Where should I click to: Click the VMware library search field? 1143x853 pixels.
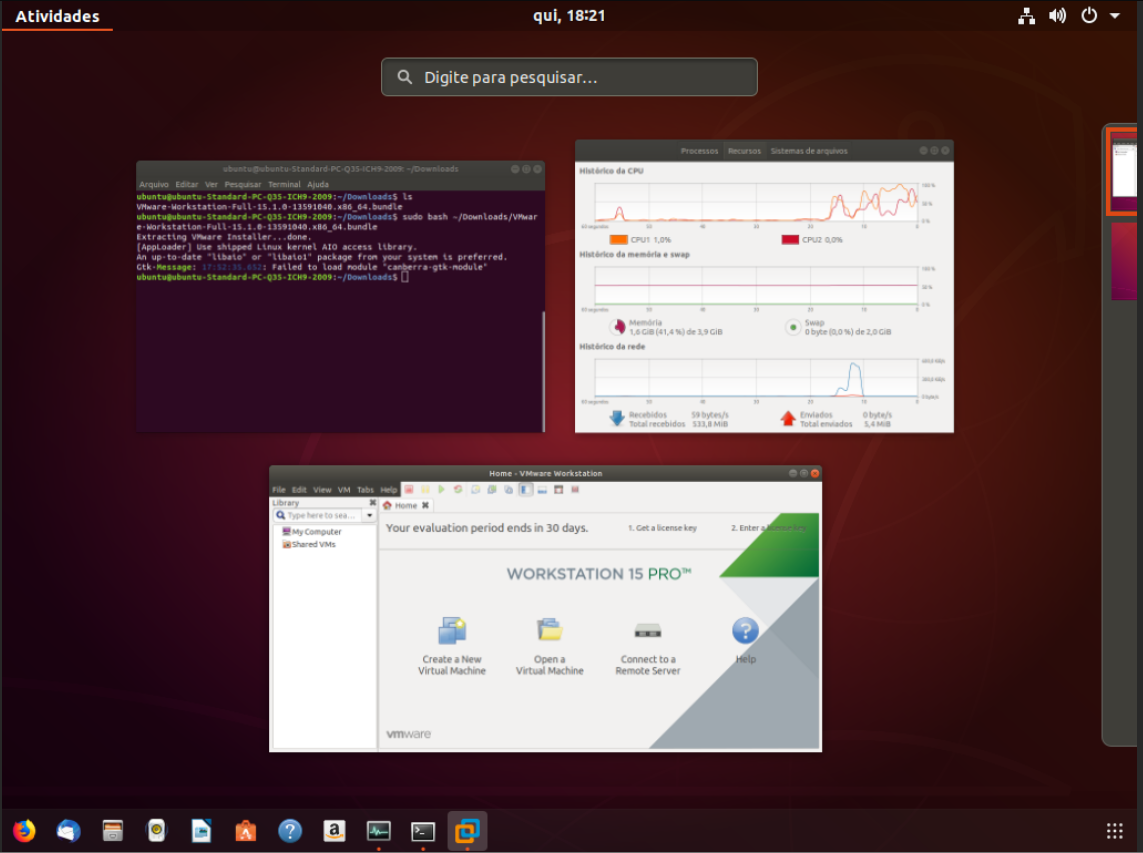click(x=319, y=515)
